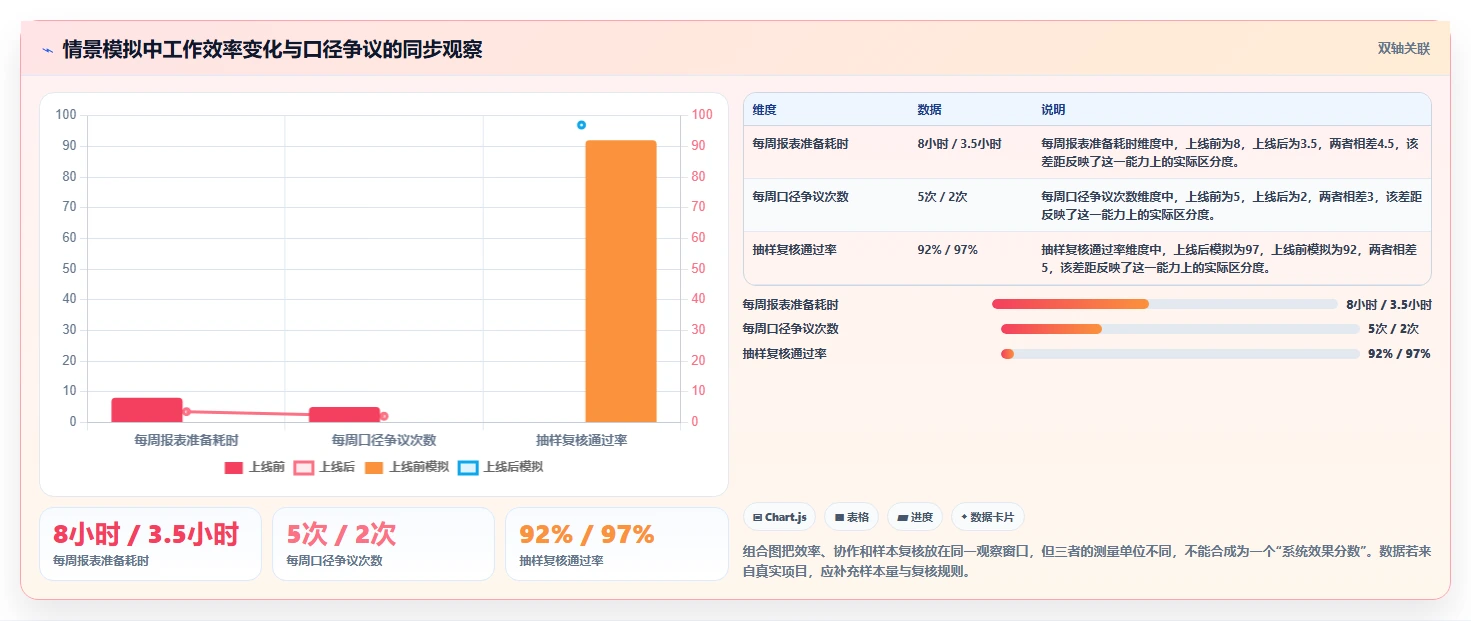Viewport: 1471px width, 621px height.
Task: Click 每周口径争议次数 x-axis label on chart
Action: coord(384,440)
